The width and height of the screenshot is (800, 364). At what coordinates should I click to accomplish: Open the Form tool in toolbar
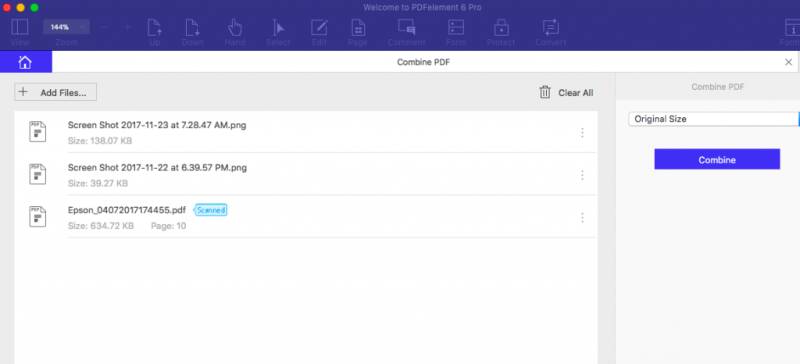click(455, 27)
